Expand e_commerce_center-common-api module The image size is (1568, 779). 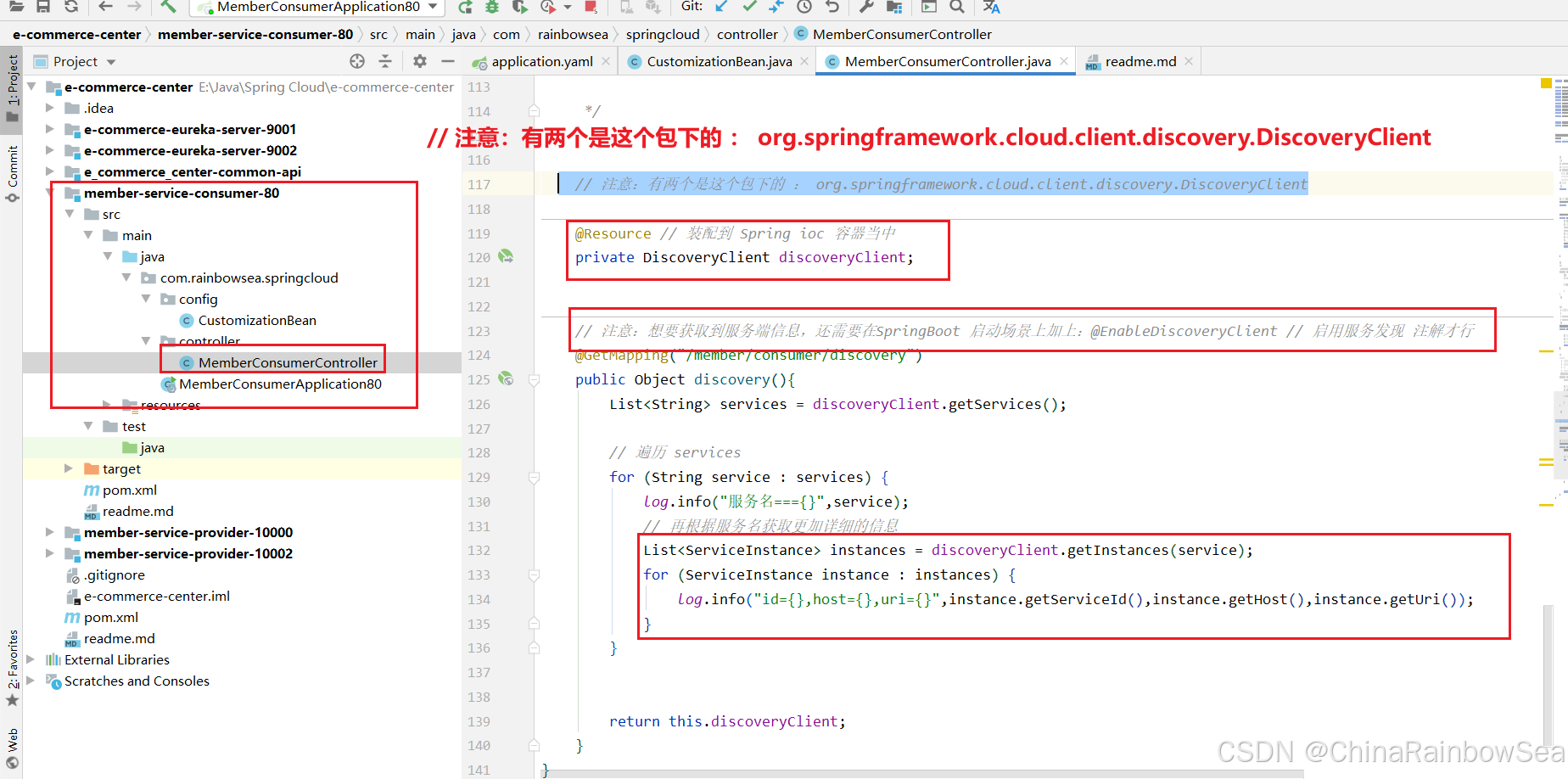pos(50,171)
